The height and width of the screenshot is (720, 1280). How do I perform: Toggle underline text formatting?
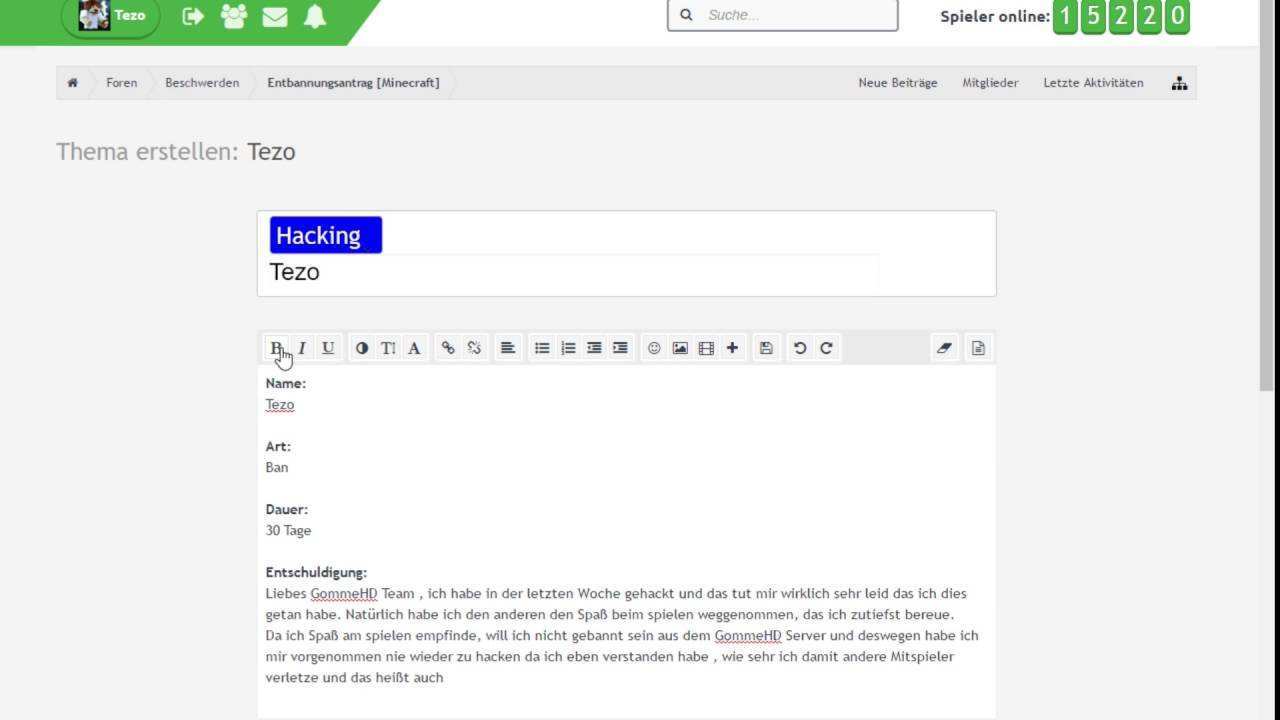pyautogui.click(x=328, y=348)
